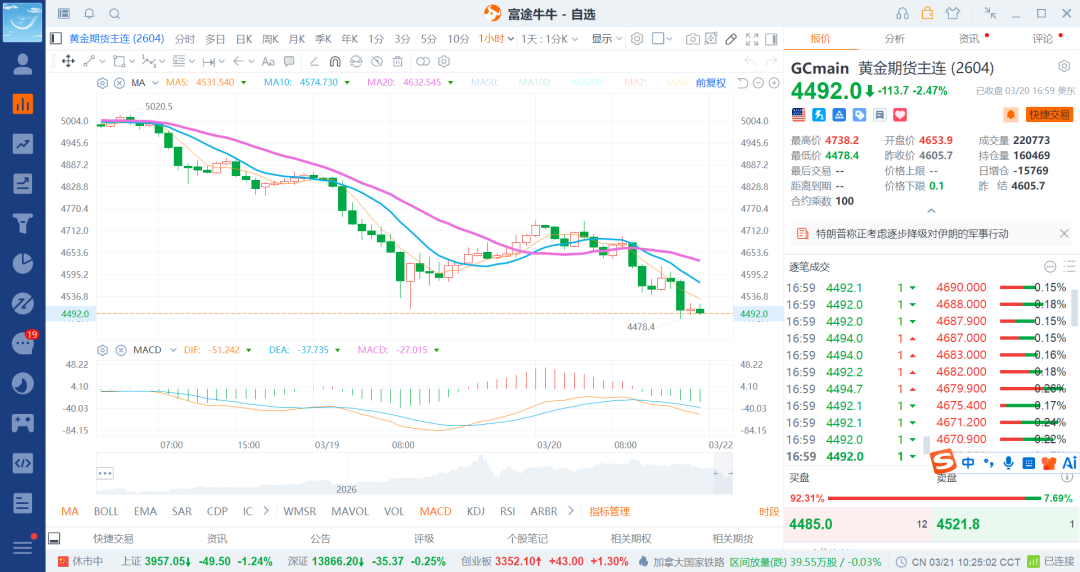Open the code editor sidebar icon
The height and width of the screenshot is (572, 1080).
coord(23,462)
